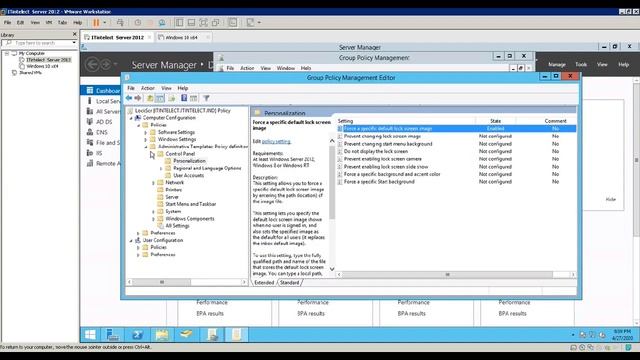Click the Server Manager back navigation arrow
This screenshot has width=640, height=360.
pyautogui.click(x=93, y=64)
